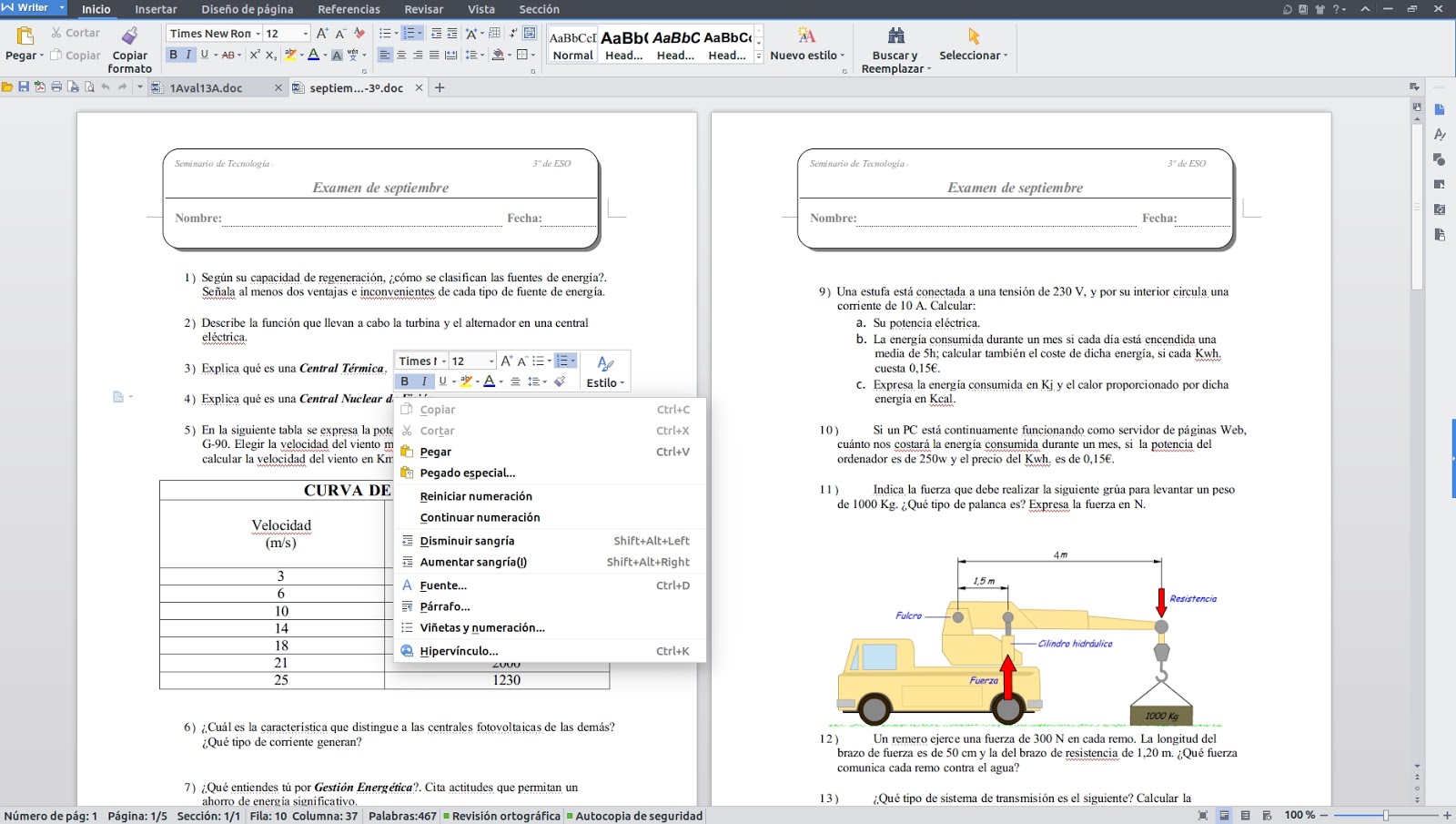The height and width of the screenshot is (824, 1456).
Task: Open the ribbon font name dropdown
Action: tap(258, 34)
